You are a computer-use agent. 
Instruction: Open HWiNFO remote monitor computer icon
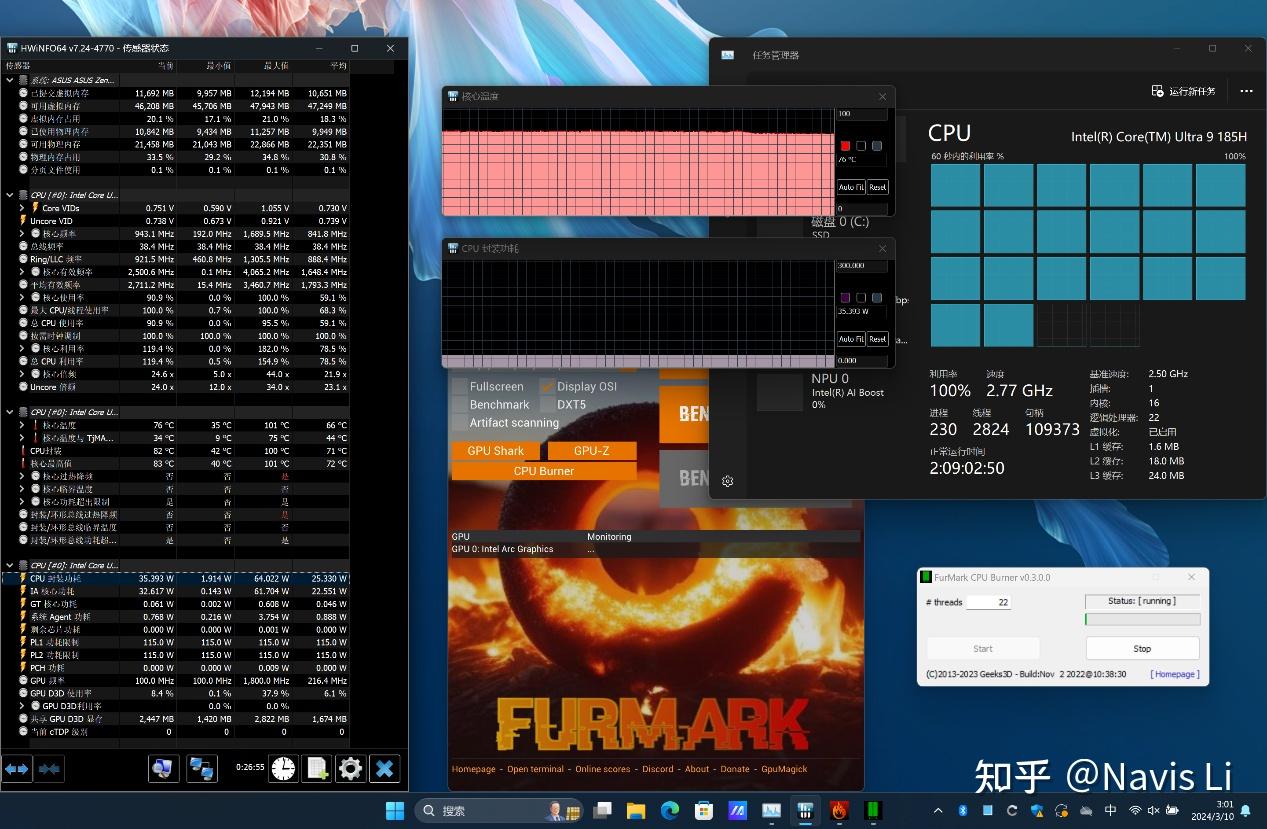pos(164,768)
